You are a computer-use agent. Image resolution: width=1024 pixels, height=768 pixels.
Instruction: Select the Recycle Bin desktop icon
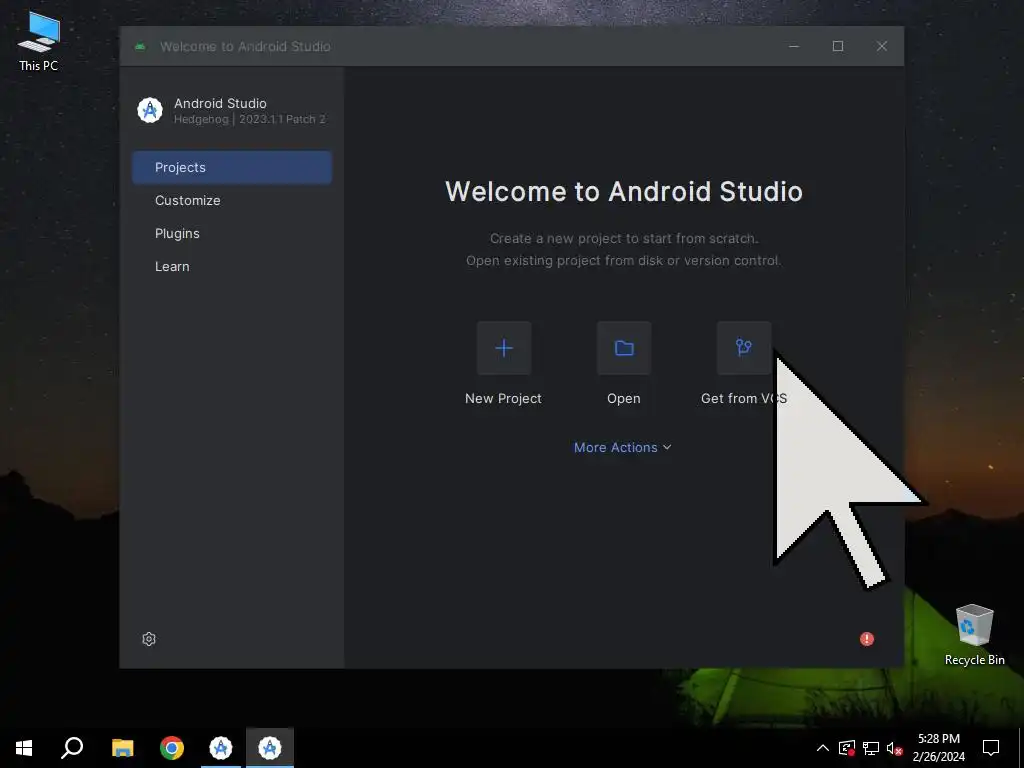[974, 635]
